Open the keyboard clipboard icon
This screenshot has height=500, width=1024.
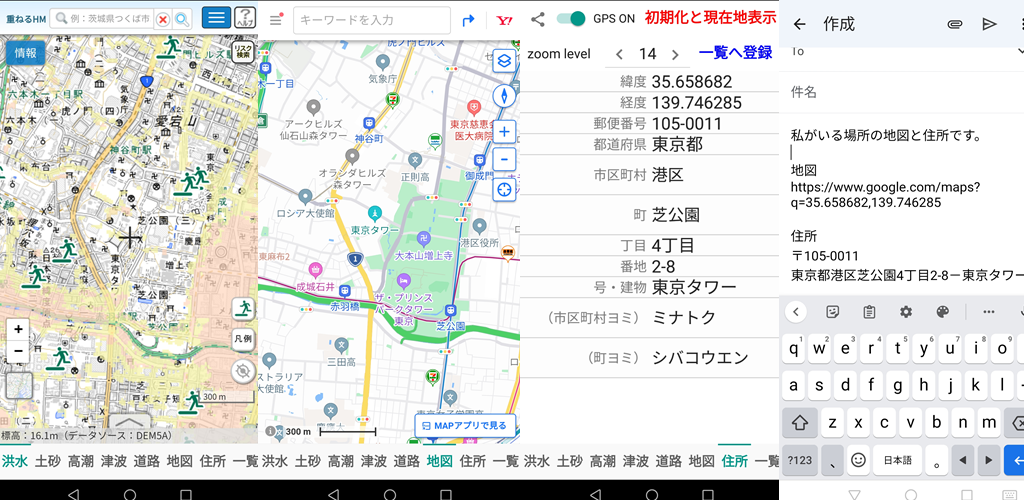pyautogui.click(x=869, y=311)
